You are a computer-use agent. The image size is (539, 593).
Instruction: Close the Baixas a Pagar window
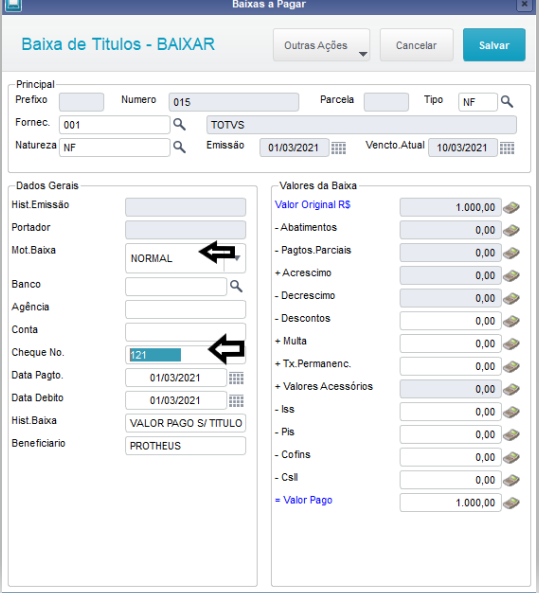[524, 5]
